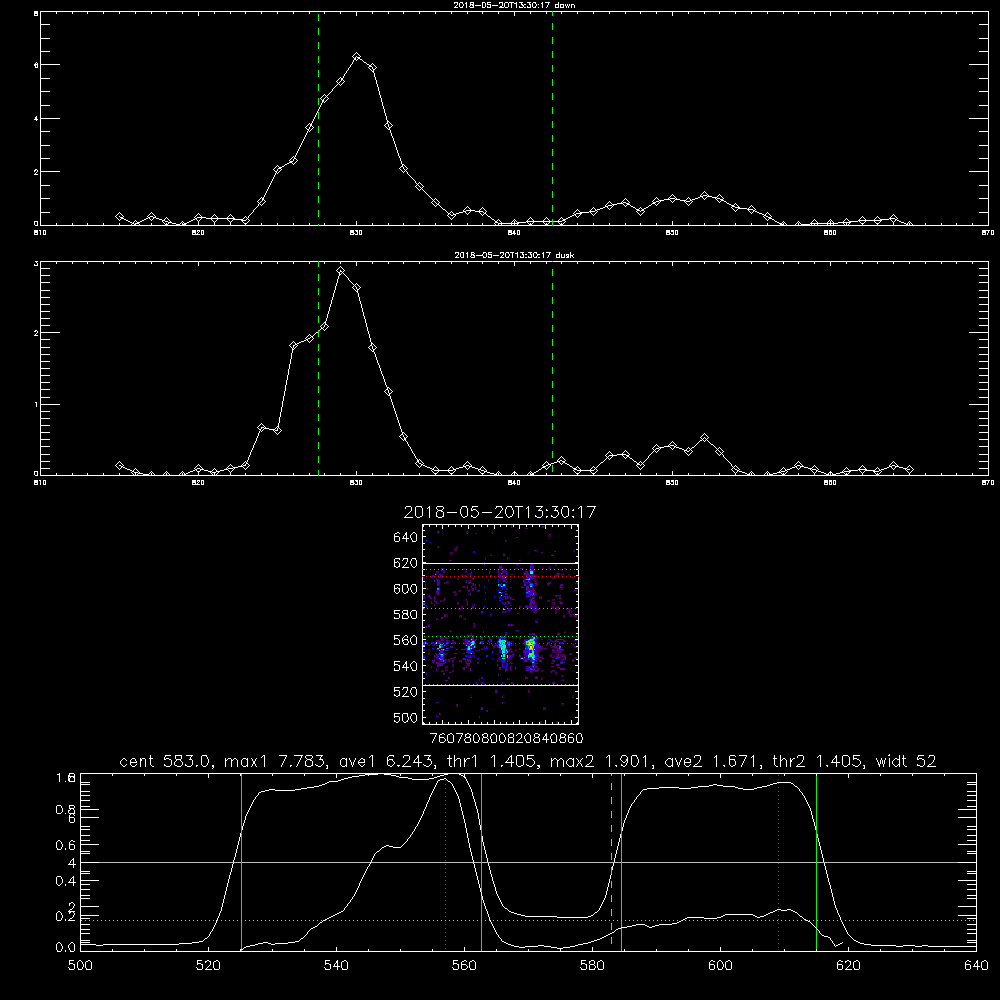Select the 'widt 52' value in stats line

[906, 761]
